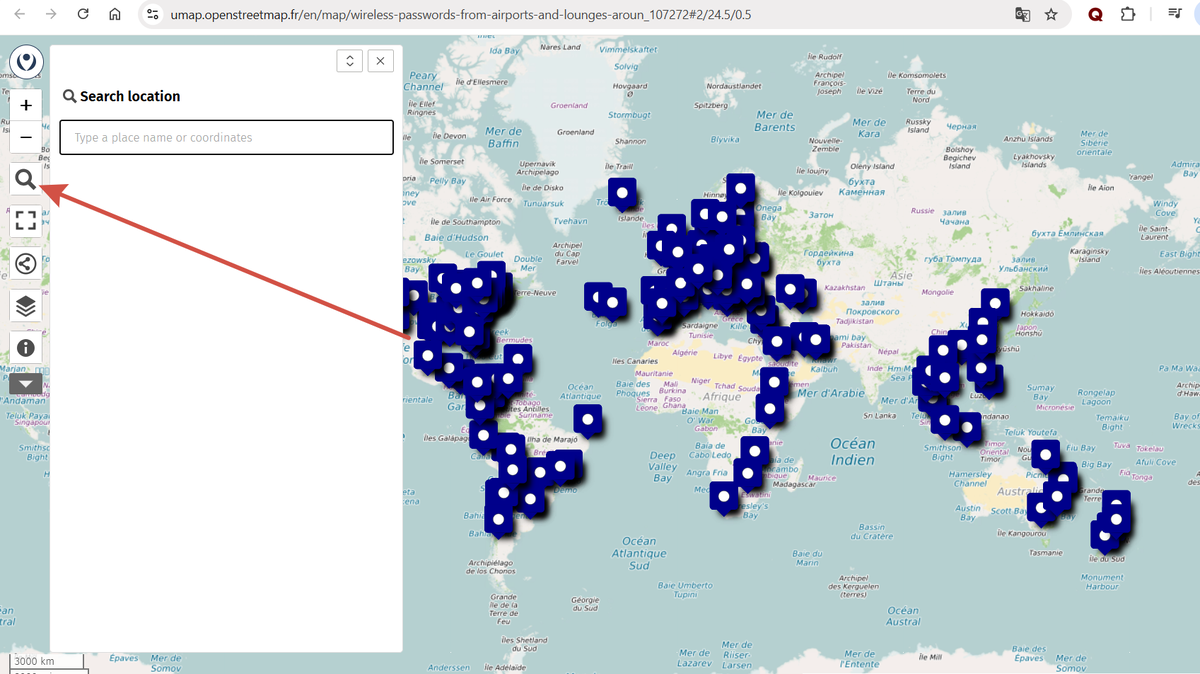1200x674 pixels.
Task: Click the 'Tasmanie' map label
Action: [1045, 552]
